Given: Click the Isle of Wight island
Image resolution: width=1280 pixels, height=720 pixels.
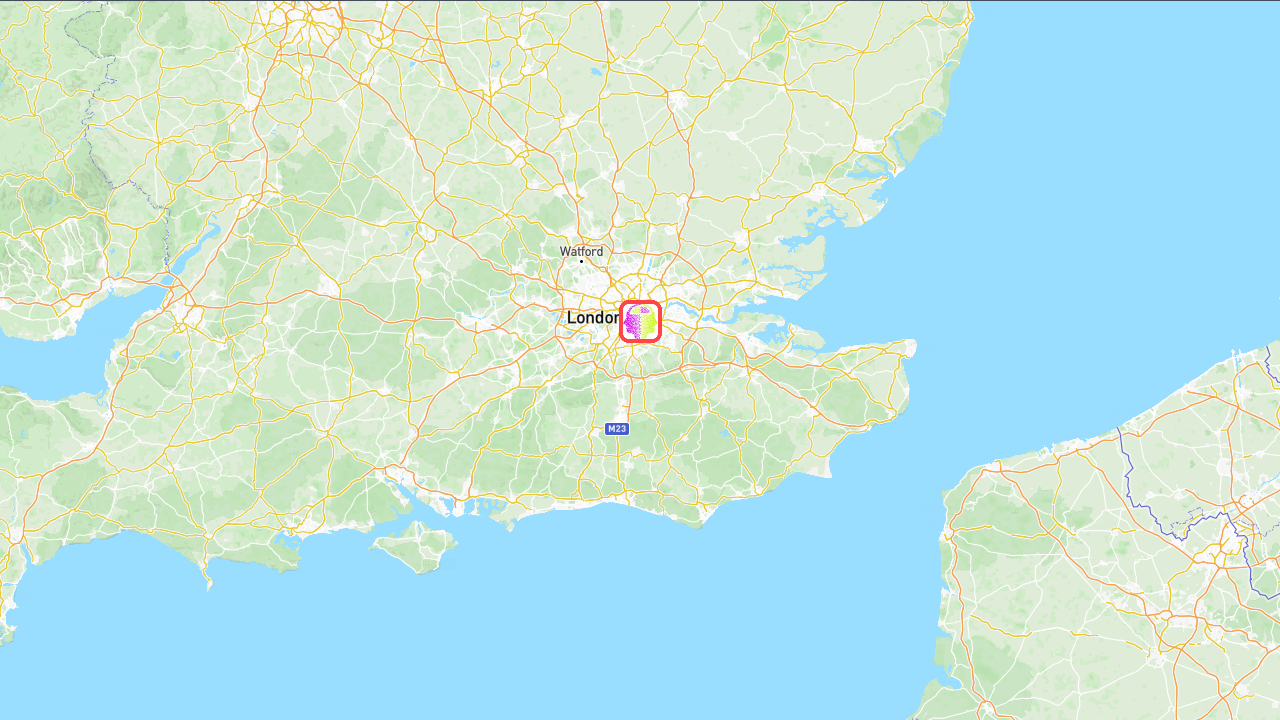Looking at the screenshot, I should click(415, 547).
